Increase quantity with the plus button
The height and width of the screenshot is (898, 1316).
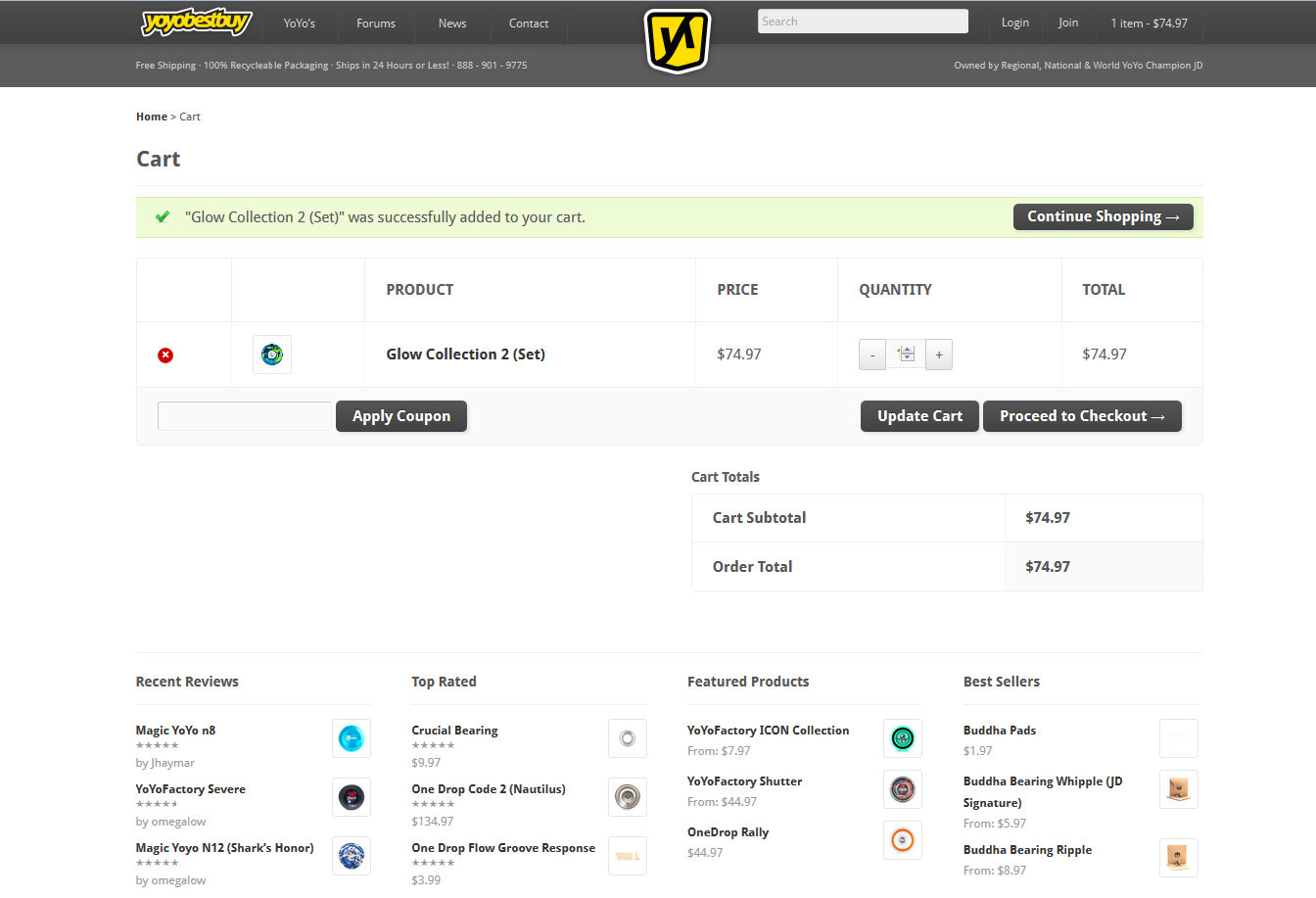[x=938, y=354]
